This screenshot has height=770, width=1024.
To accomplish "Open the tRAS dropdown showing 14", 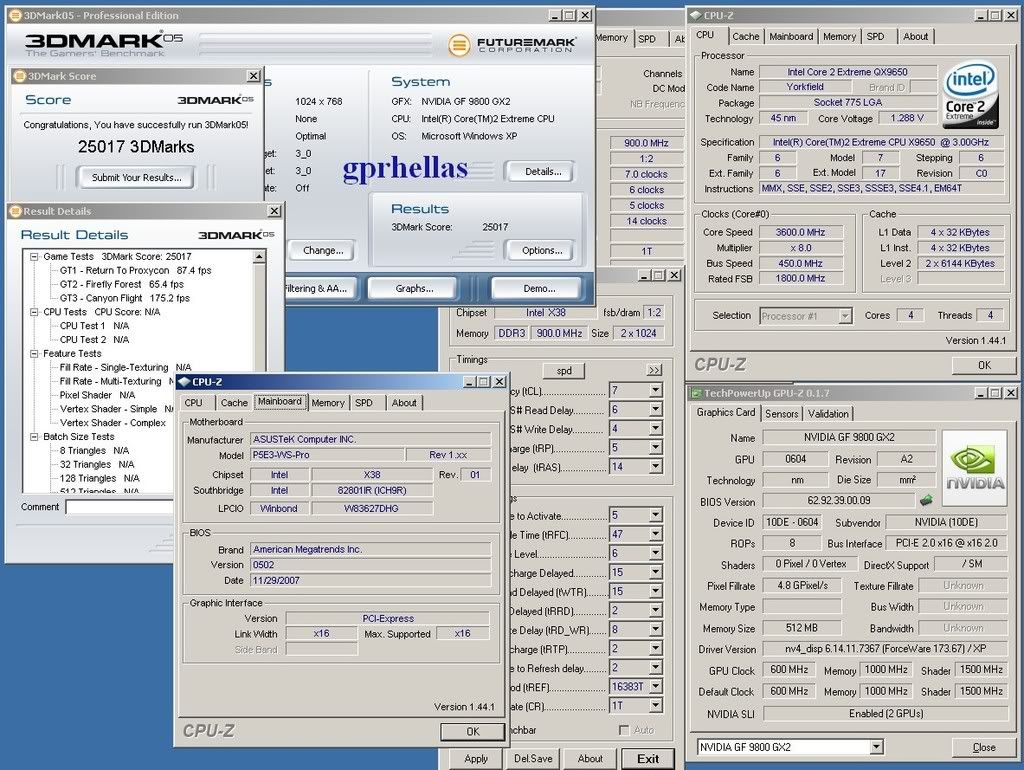I will click(655, 466).
